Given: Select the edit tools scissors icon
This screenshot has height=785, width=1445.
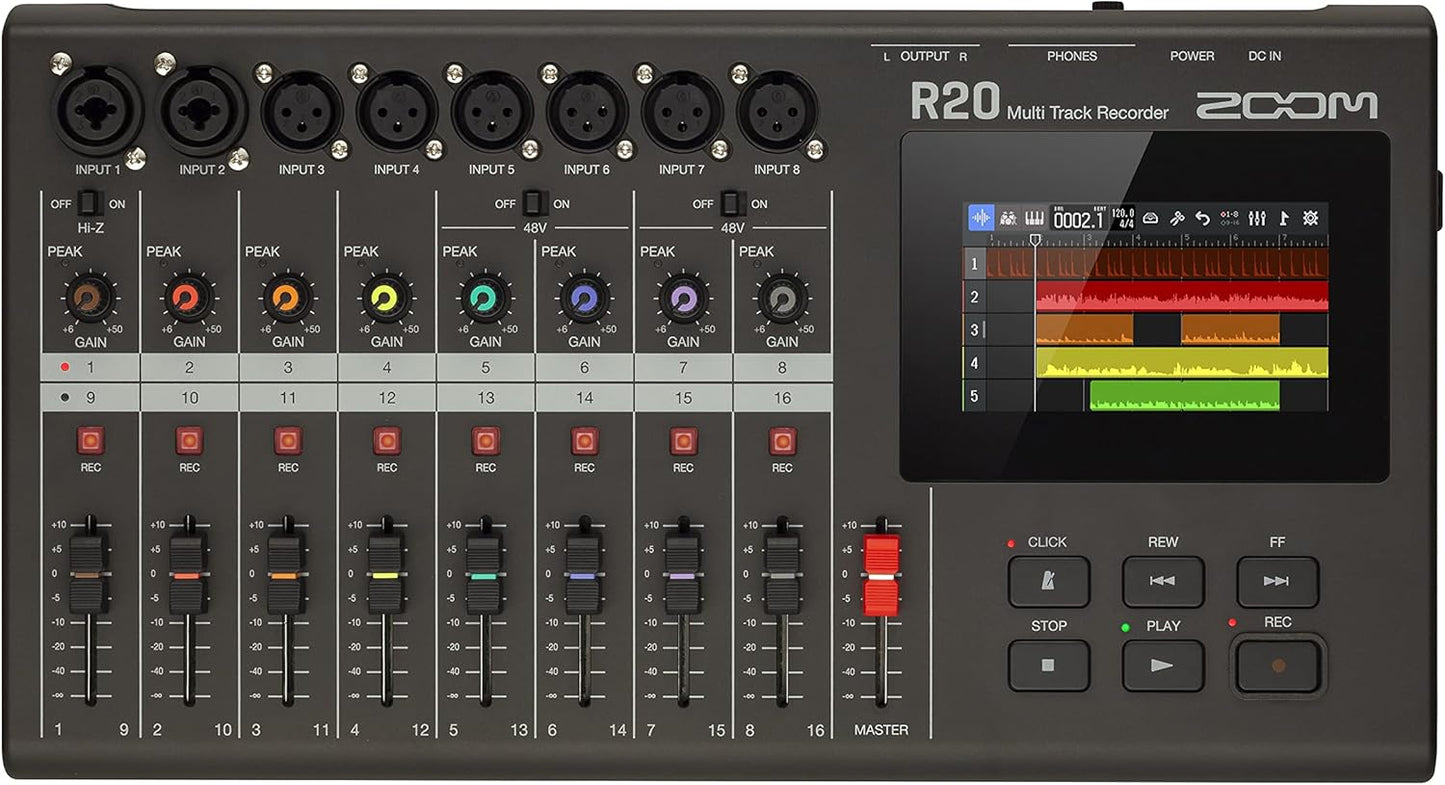Looking at the screenshot, I should (1178, 216).
